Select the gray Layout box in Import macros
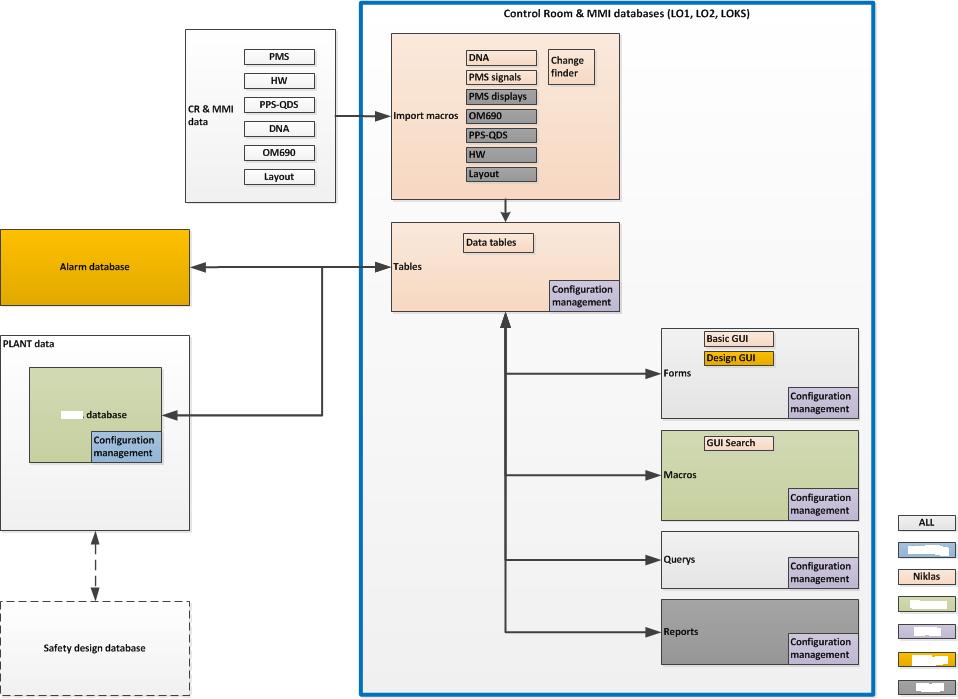 [501, 174]
